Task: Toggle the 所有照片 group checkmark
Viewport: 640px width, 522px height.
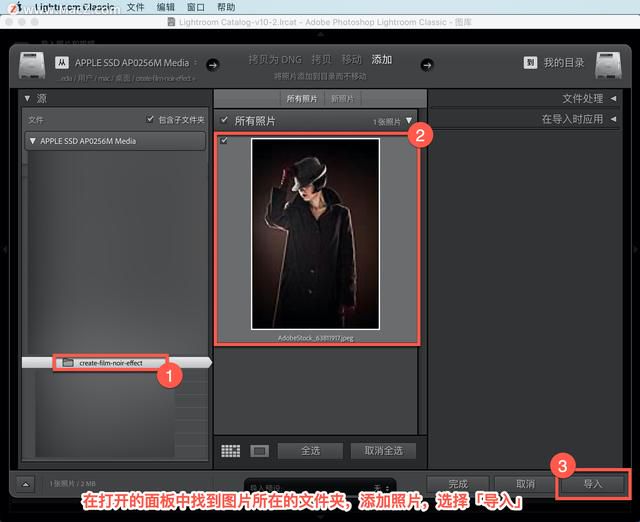Action: click(x=224, y=120)
